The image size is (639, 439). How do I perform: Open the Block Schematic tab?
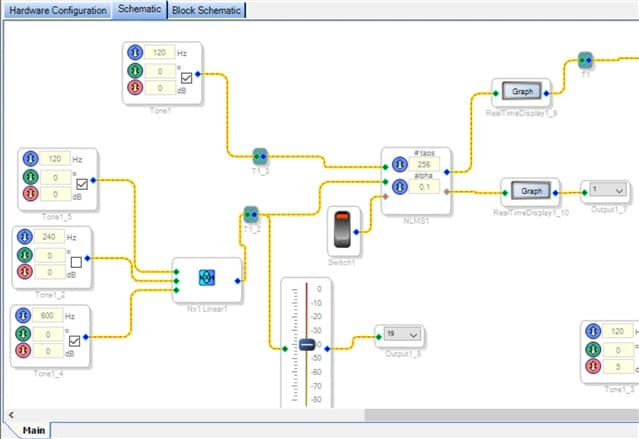pyautogui.click(x=206, y=10)
